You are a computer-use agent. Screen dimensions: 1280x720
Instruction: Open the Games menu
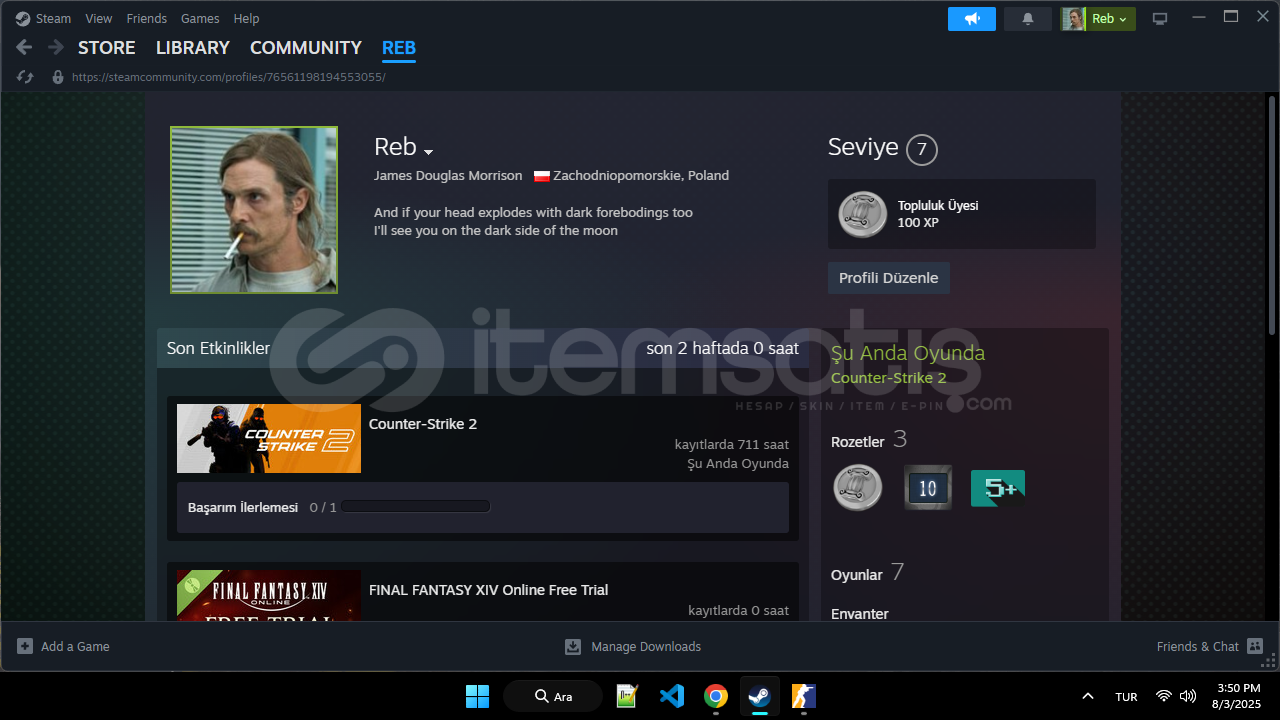coord(200,18)
